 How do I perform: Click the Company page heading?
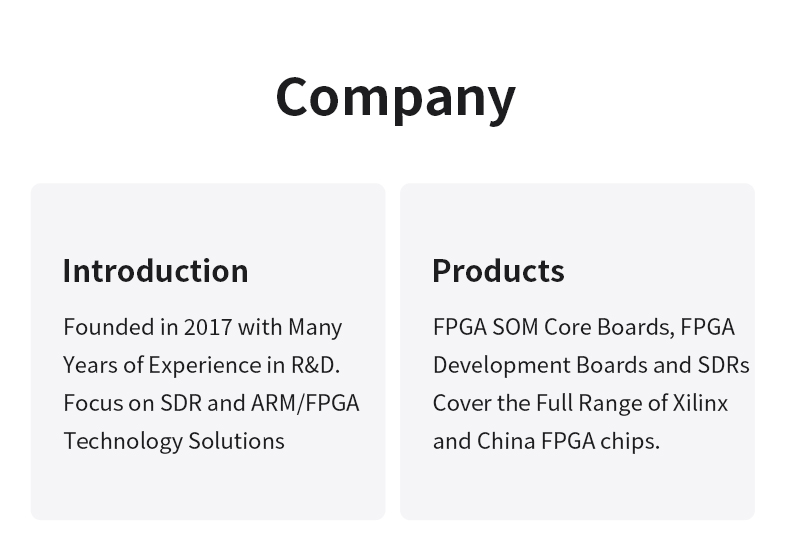tap(395, 97)
